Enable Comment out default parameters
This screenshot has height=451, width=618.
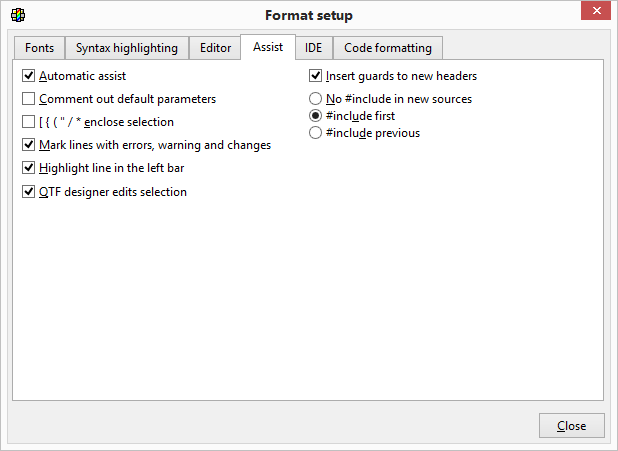pos(29,99)
